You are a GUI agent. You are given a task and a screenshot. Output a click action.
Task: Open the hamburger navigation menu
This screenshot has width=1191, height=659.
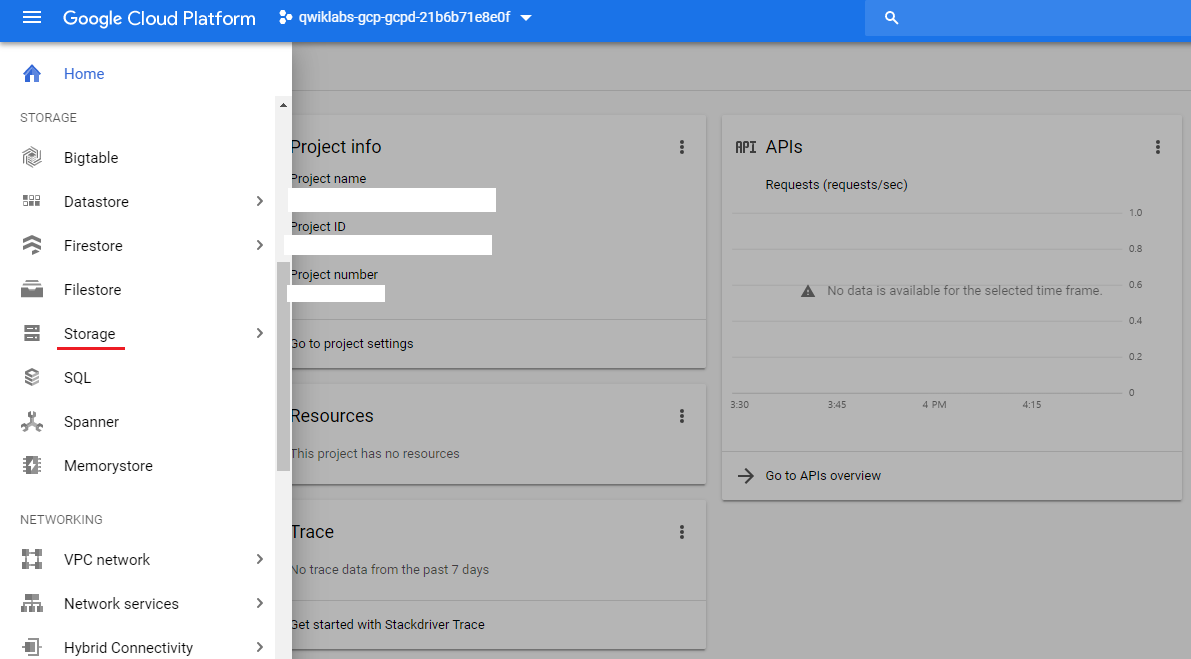pyautogui.click(x=32, y=17)
